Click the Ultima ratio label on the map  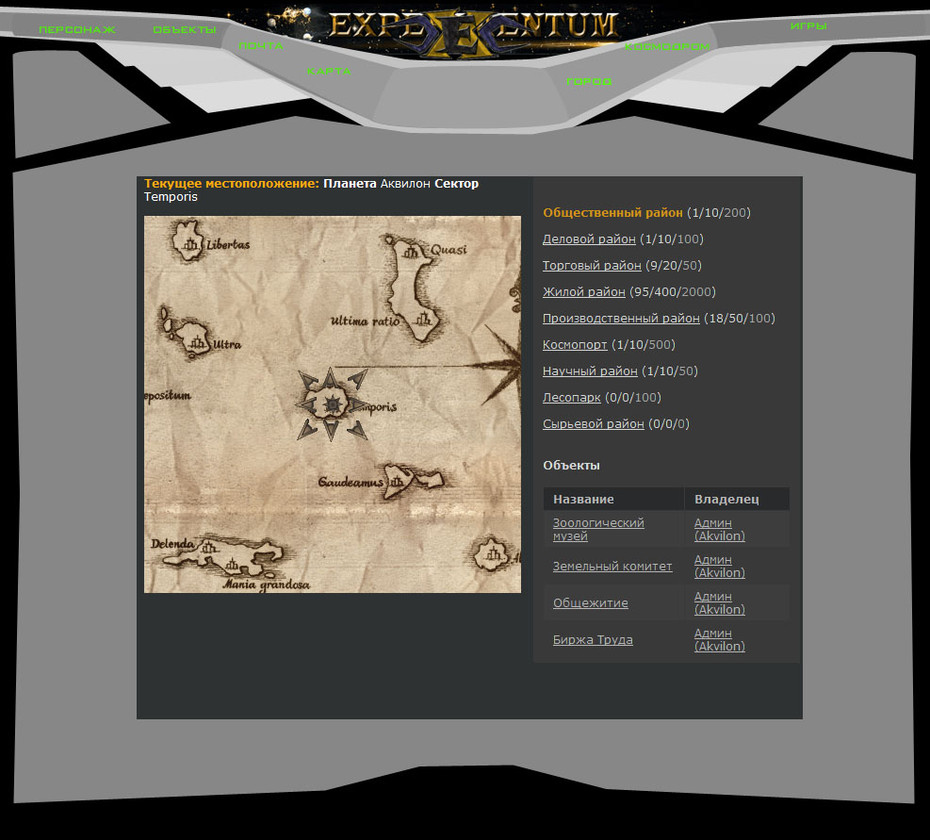(x=365, y=321)
